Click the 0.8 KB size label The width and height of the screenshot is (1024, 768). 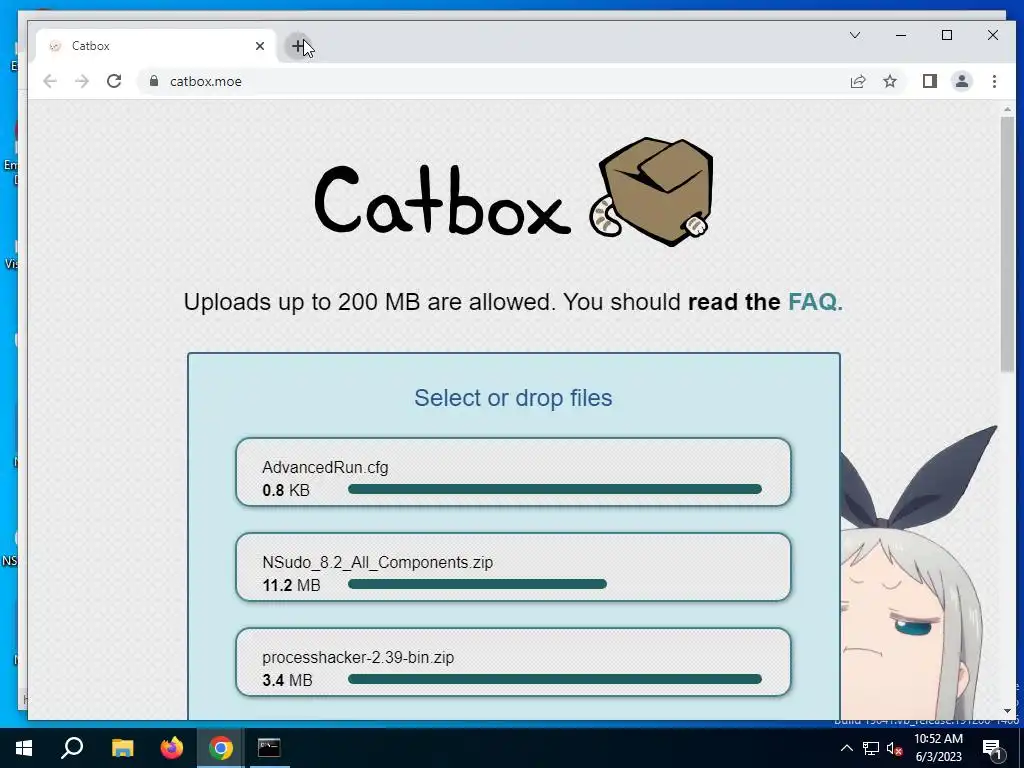tap(286, 490)
